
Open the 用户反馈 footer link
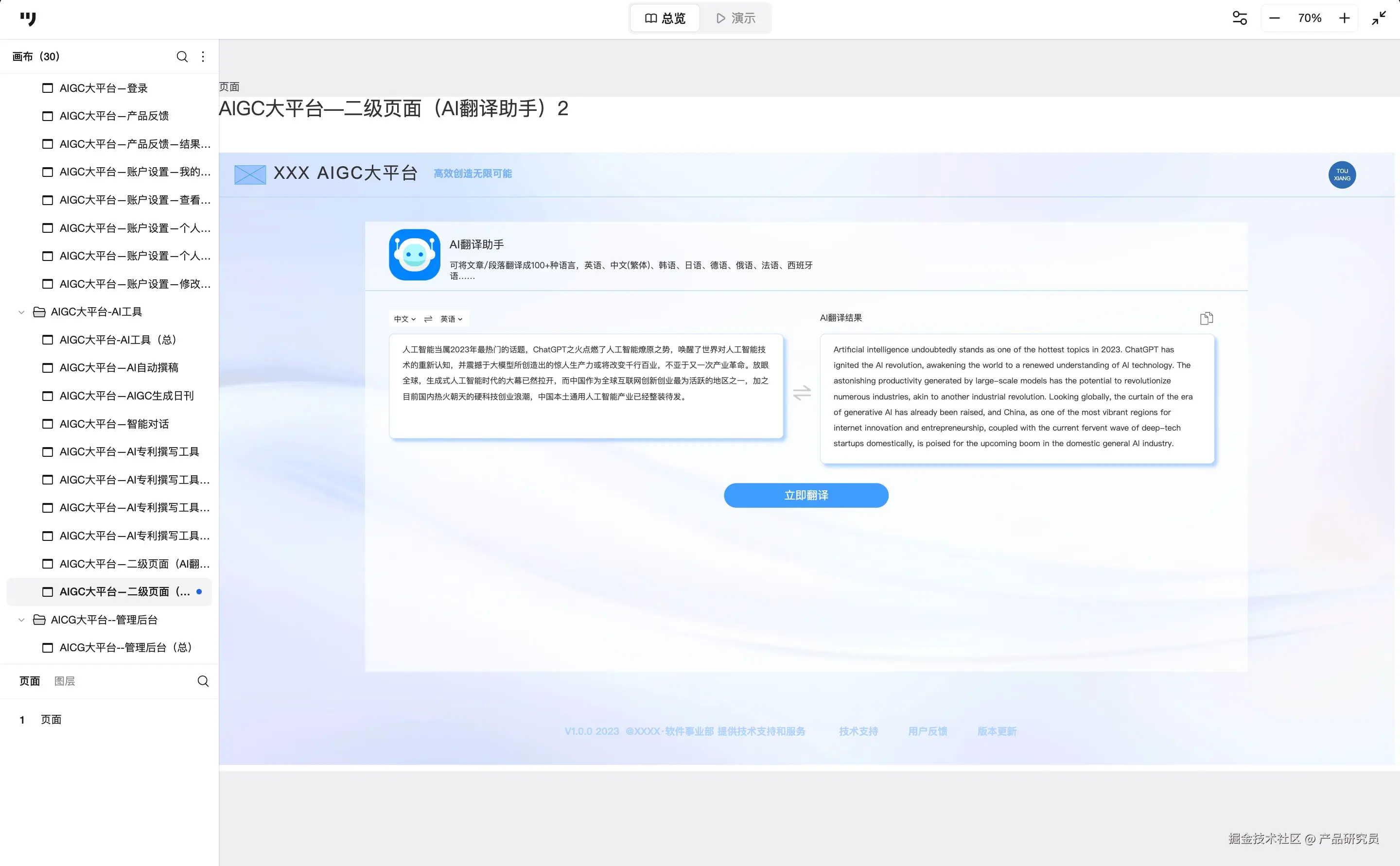pyautogui.click(x=927, y=731)
